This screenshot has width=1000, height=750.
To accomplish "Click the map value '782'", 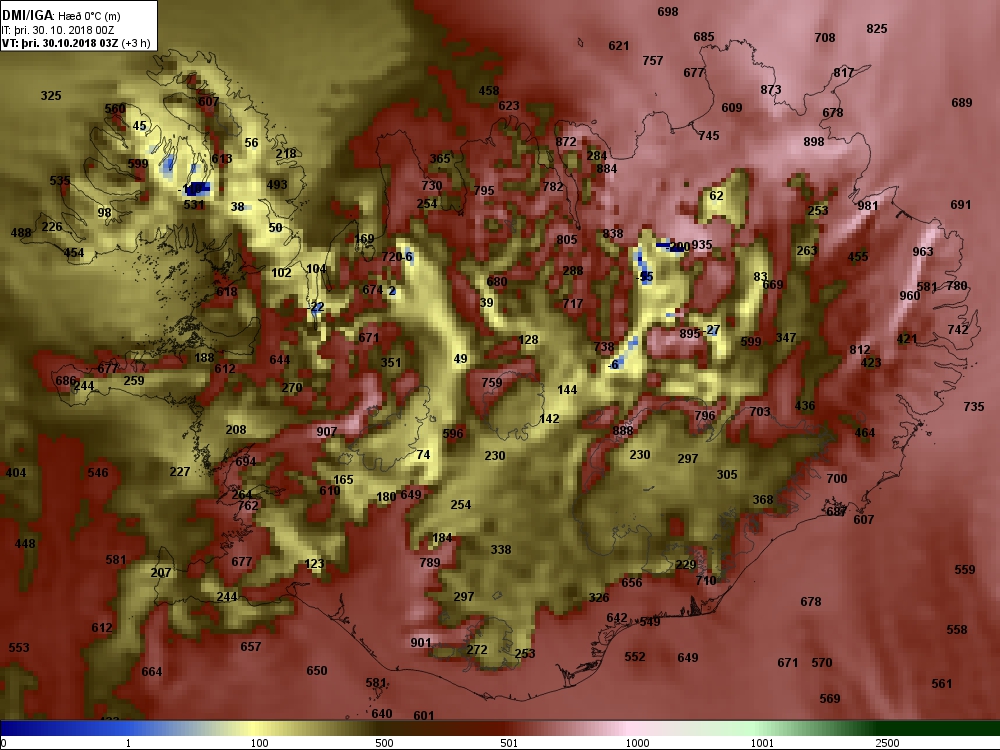I will pos(553,187).
